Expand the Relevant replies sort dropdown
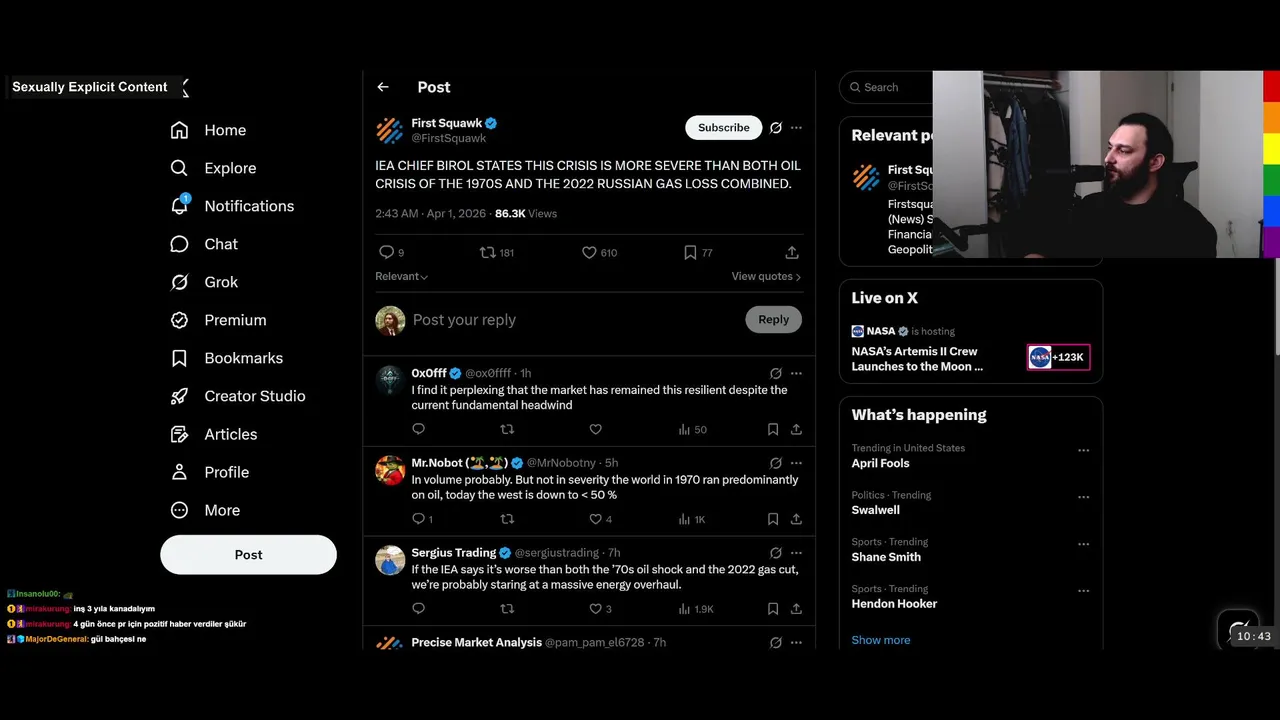Viewport: 1280px width, 720px height. (402, 276)
